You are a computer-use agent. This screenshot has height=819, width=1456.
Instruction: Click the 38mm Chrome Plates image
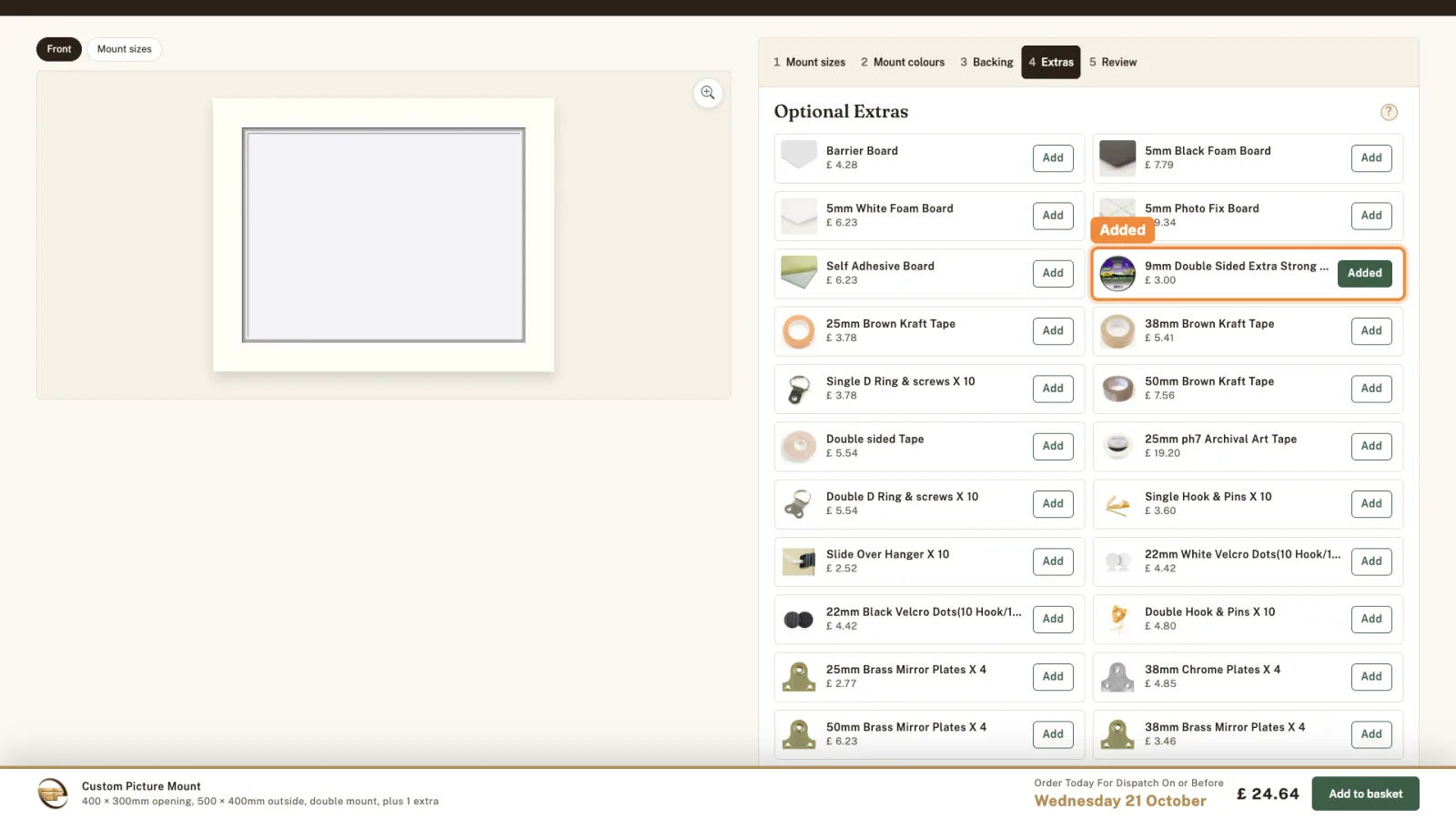click(x=1117, y=676)
